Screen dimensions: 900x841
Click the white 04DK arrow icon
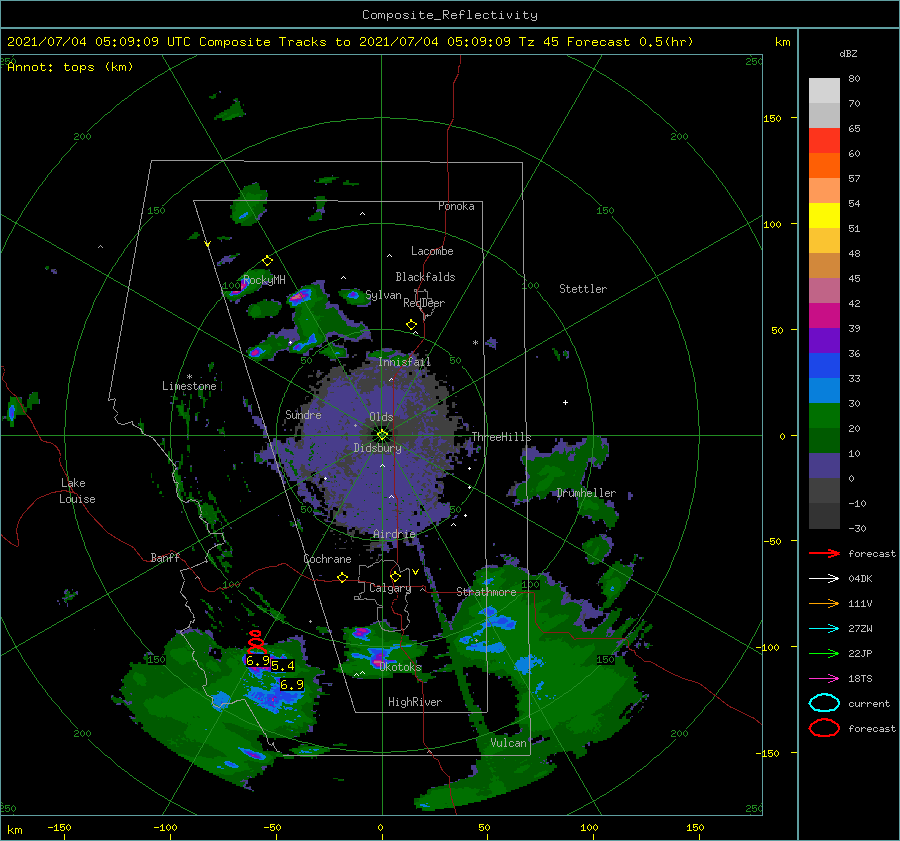tap(824, 579)
